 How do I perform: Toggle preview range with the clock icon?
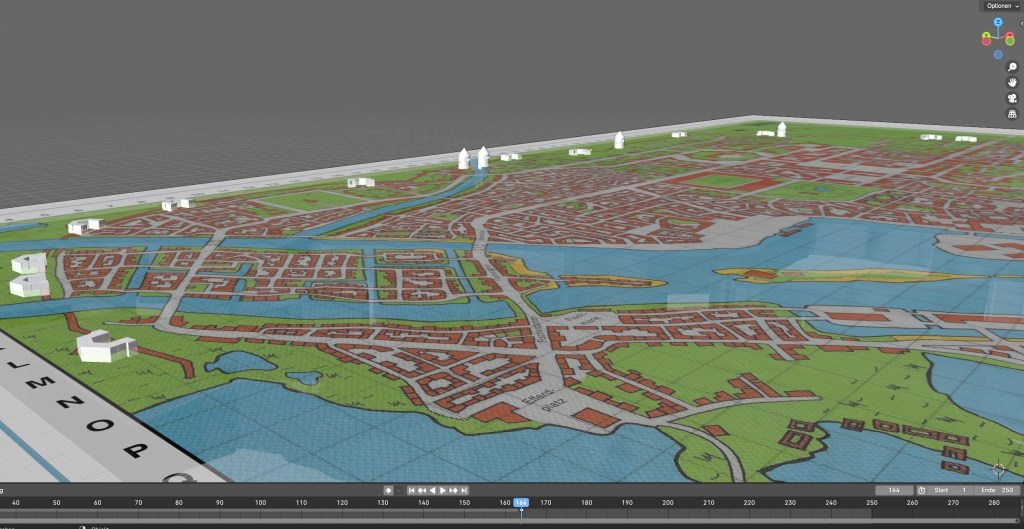921,490
